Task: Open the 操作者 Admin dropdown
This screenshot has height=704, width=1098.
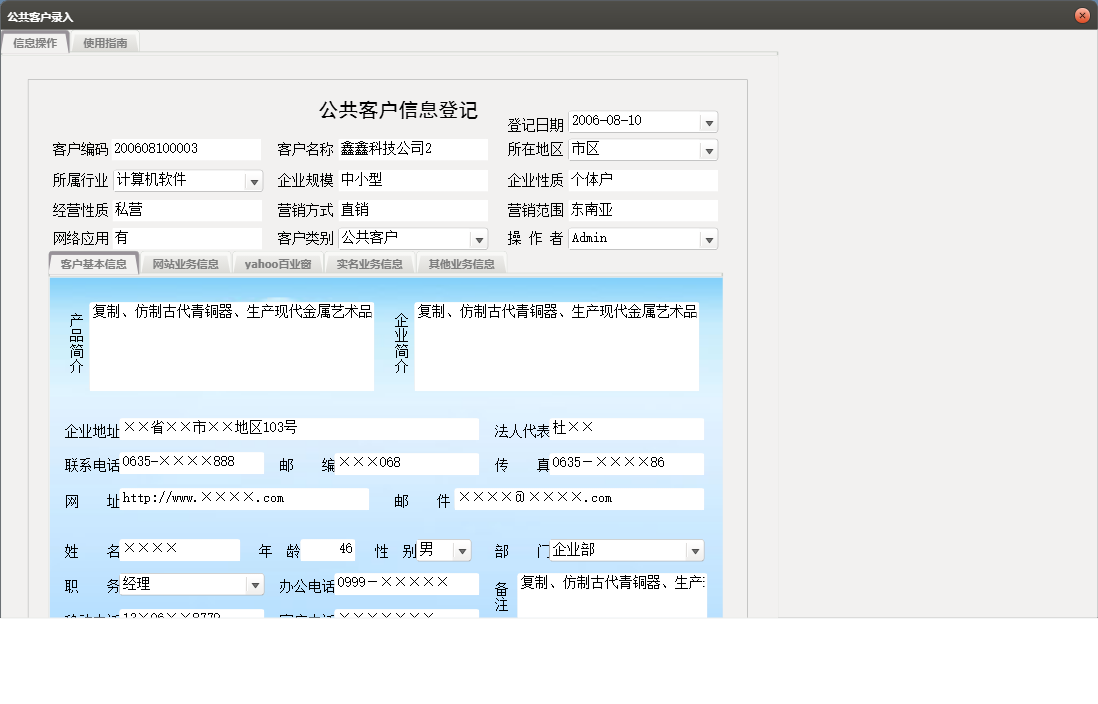Action: tap(708, 240)
